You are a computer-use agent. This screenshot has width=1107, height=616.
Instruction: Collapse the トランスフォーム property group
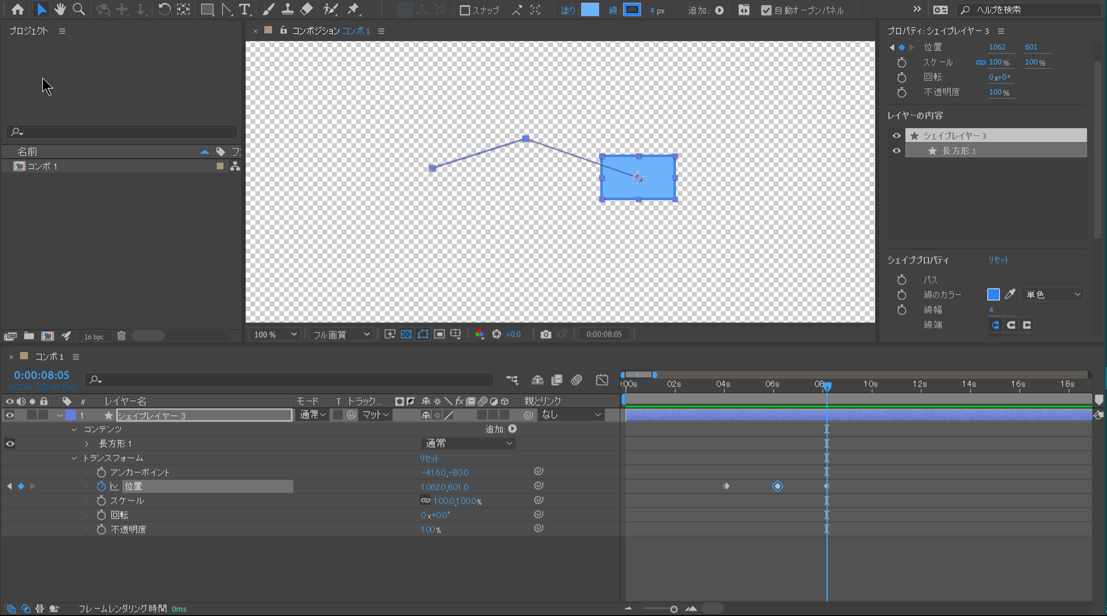click(74, 458)
